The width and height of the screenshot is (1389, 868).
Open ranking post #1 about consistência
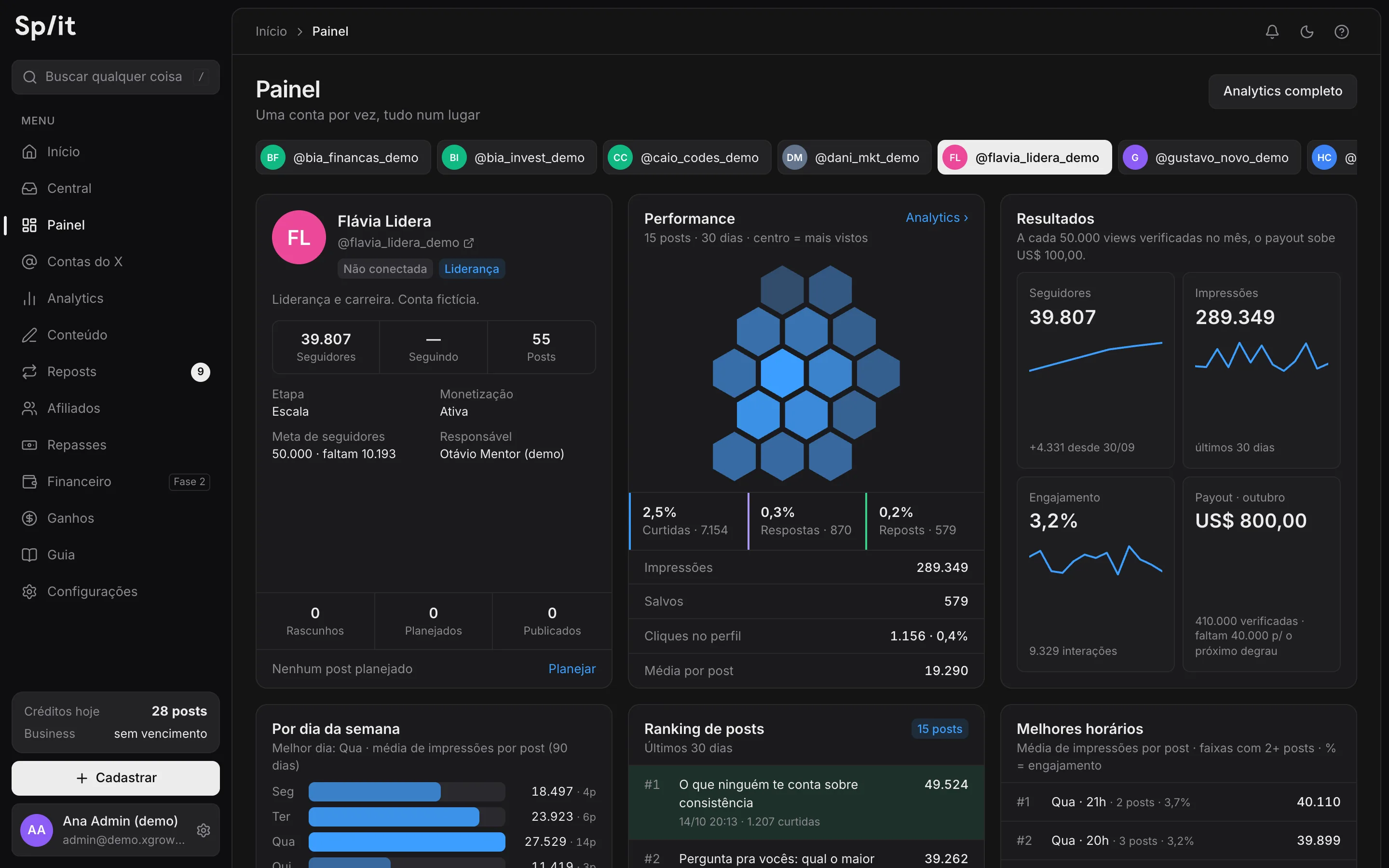(x=806, y=802)
